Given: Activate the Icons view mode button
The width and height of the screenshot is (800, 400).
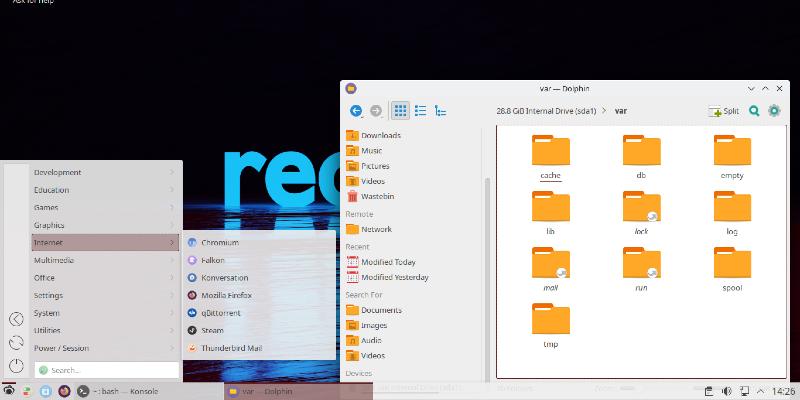Looking at the screenshot, I should (x=400, y=111).
